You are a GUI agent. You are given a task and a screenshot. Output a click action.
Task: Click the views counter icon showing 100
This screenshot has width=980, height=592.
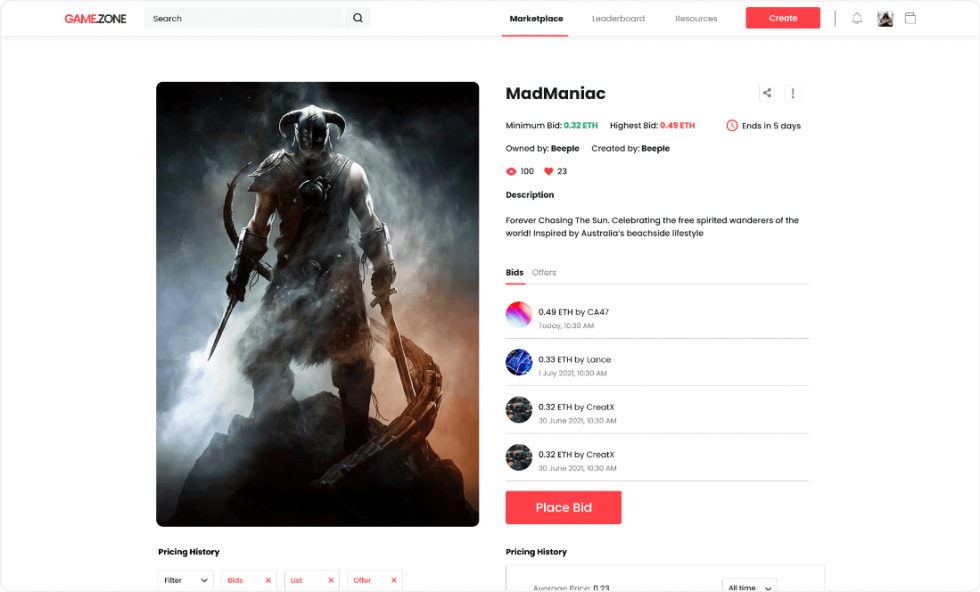(x=512, y=171)
